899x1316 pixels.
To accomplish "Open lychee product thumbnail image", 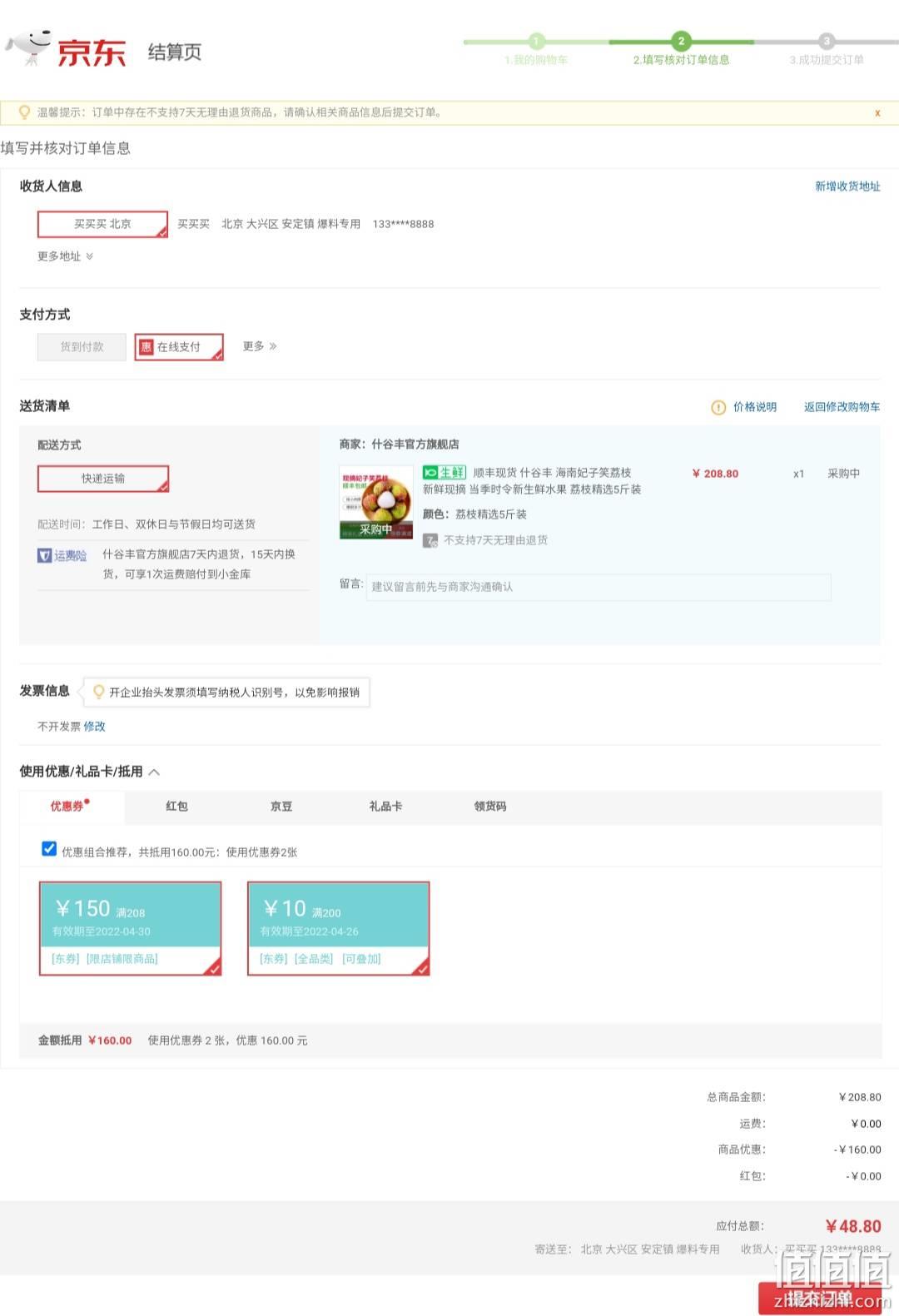I will point(376,502).
